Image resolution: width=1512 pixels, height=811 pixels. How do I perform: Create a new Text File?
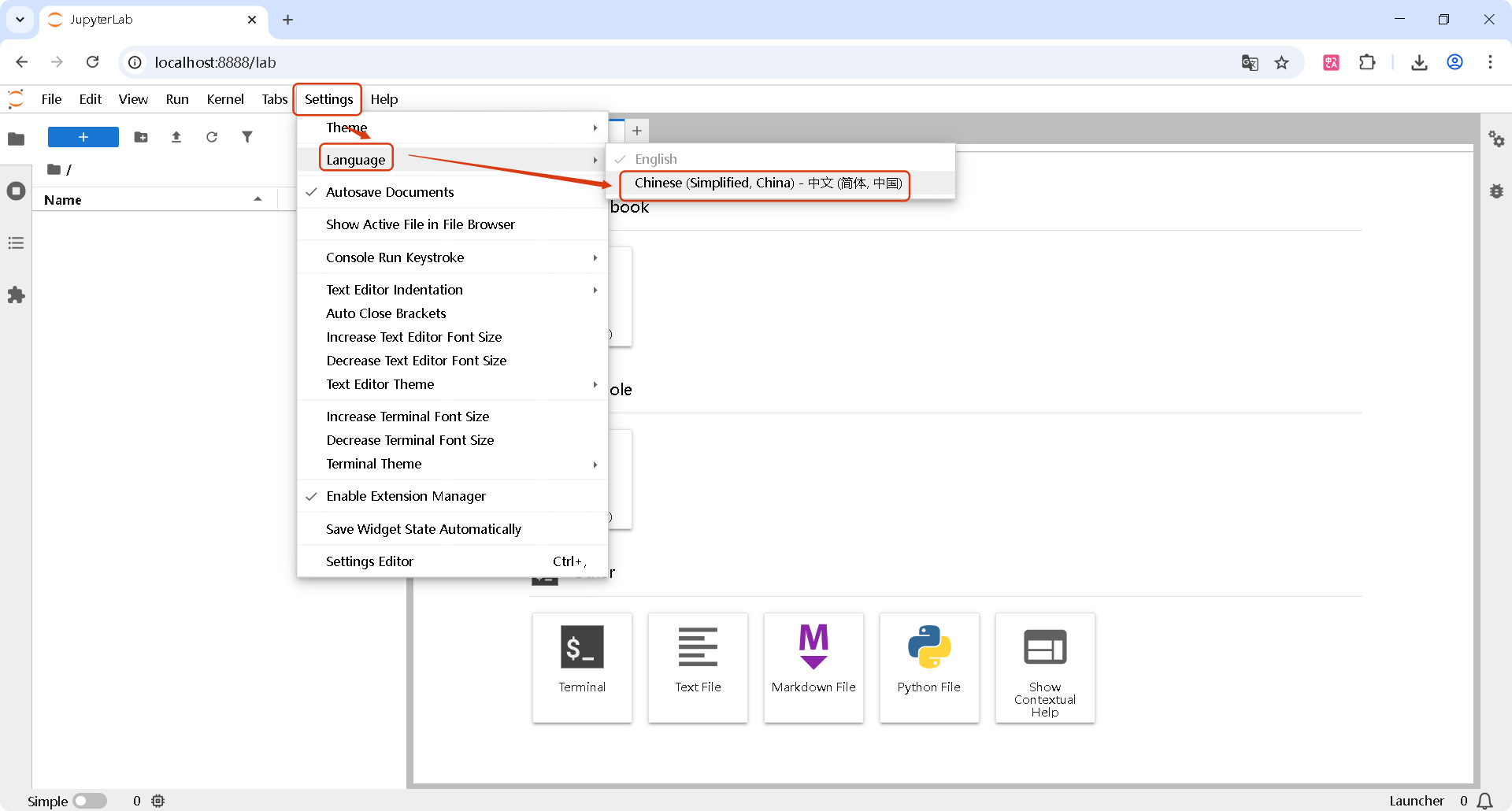pyautogui.click(x=698, y=668)
